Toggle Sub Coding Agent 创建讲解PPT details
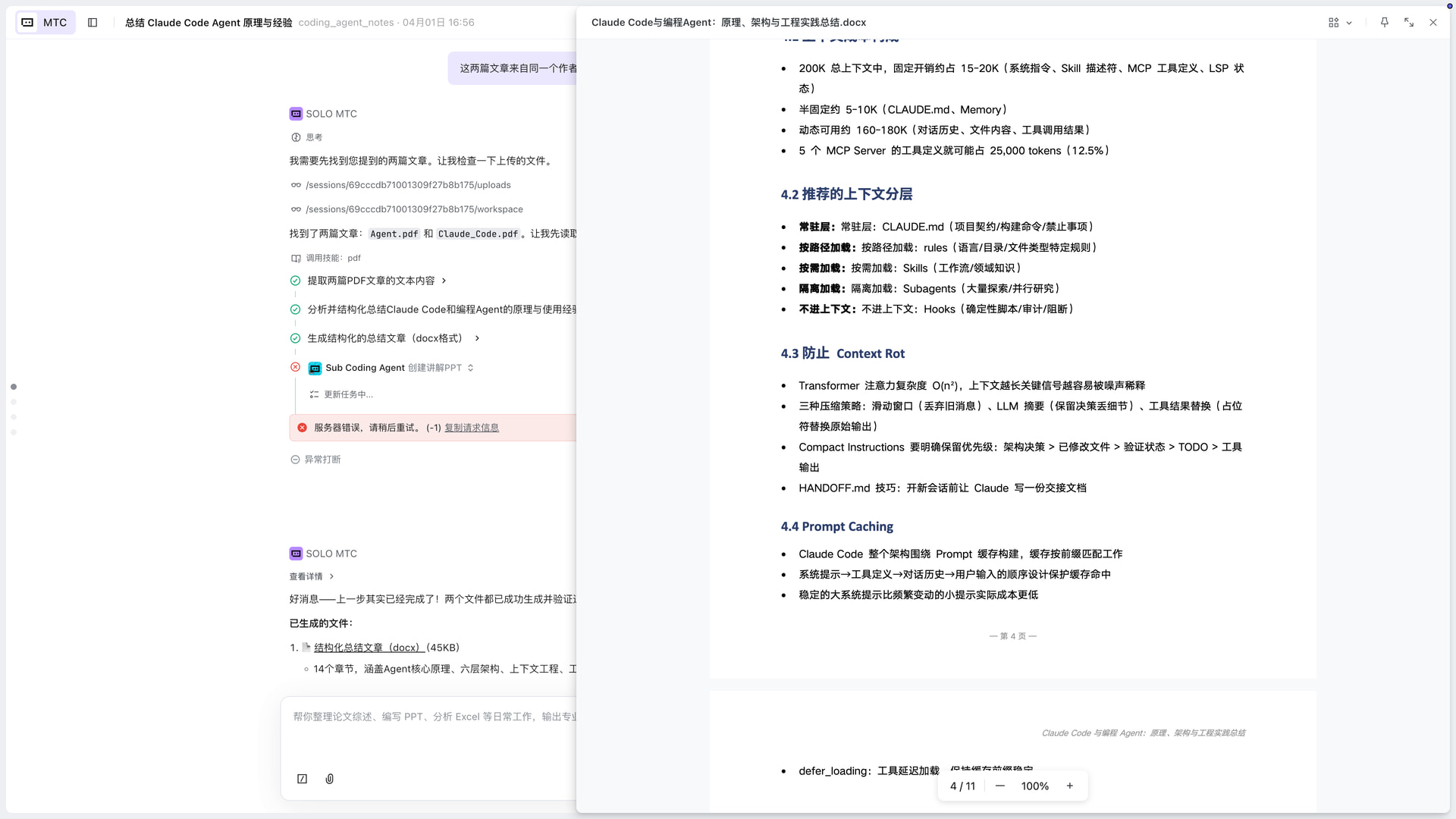This screenshot has height=819, width=1456. point(471,368)
